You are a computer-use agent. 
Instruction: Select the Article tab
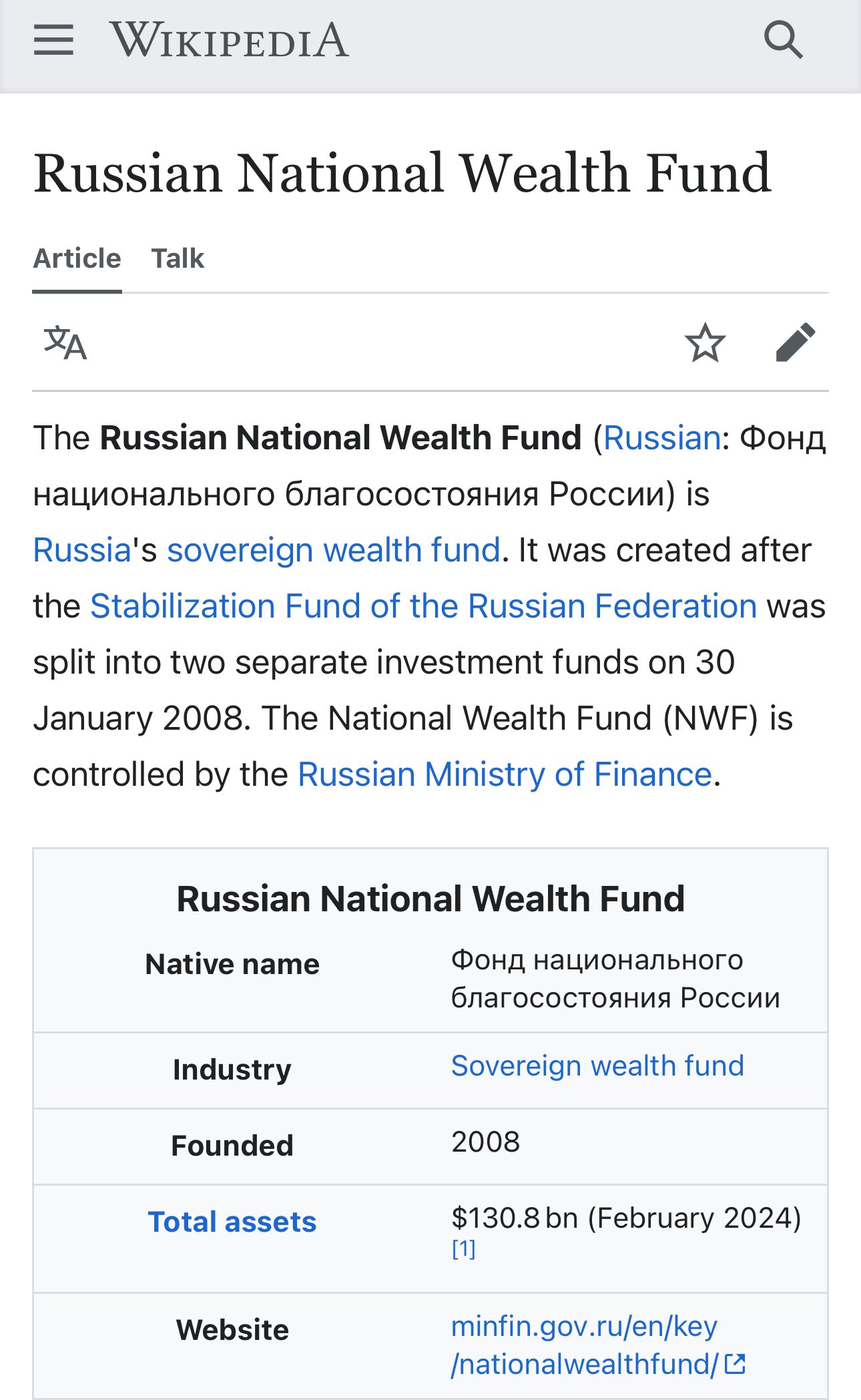coord(77,258)
